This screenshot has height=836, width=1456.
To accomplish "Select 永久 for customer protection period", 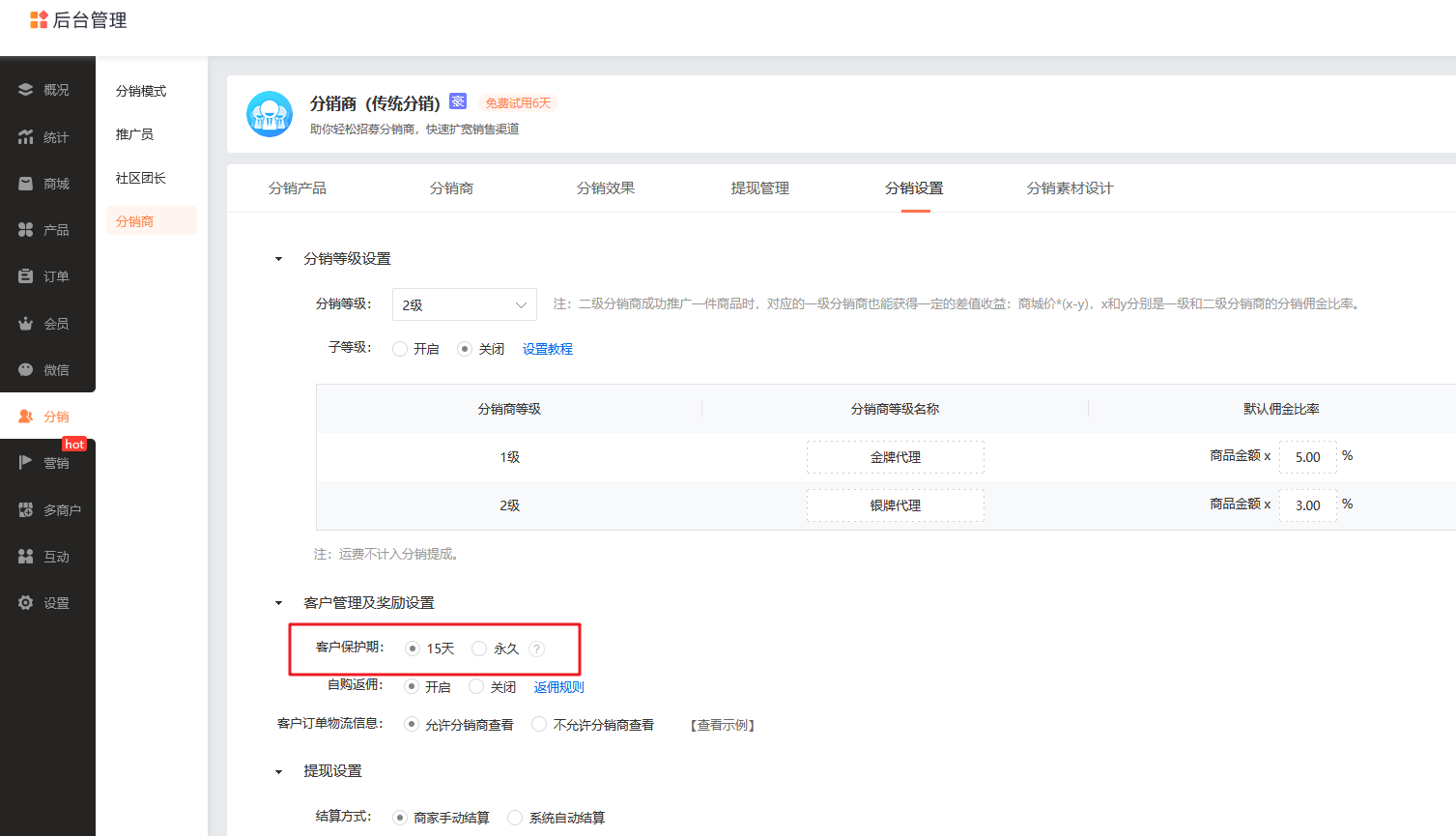I will coord(479,649).
